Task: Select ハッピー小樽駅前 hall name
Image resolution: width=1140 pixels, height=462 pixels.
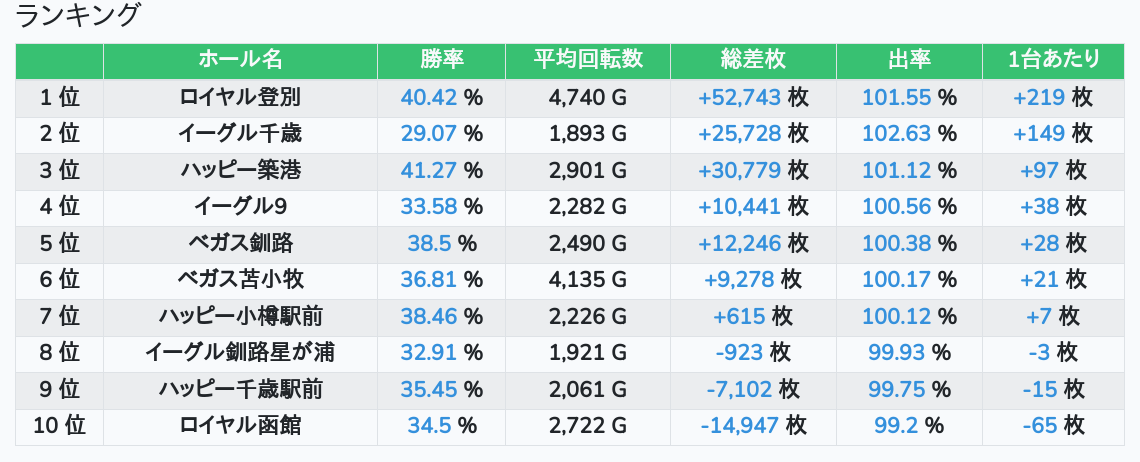Action: tap(240, 317)
